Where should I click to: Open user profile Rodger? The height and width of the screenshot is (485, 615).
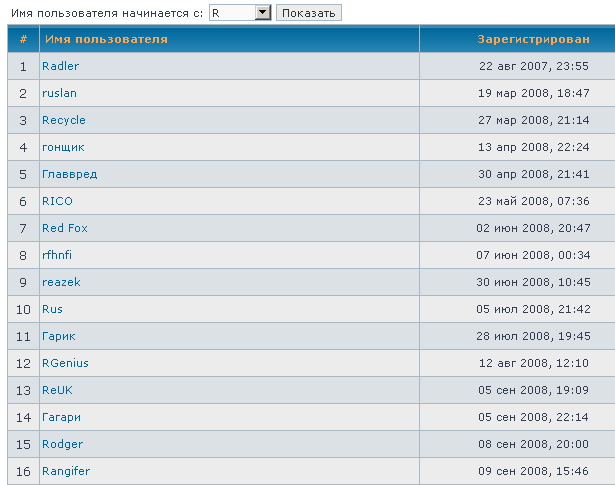click(62, 444)
